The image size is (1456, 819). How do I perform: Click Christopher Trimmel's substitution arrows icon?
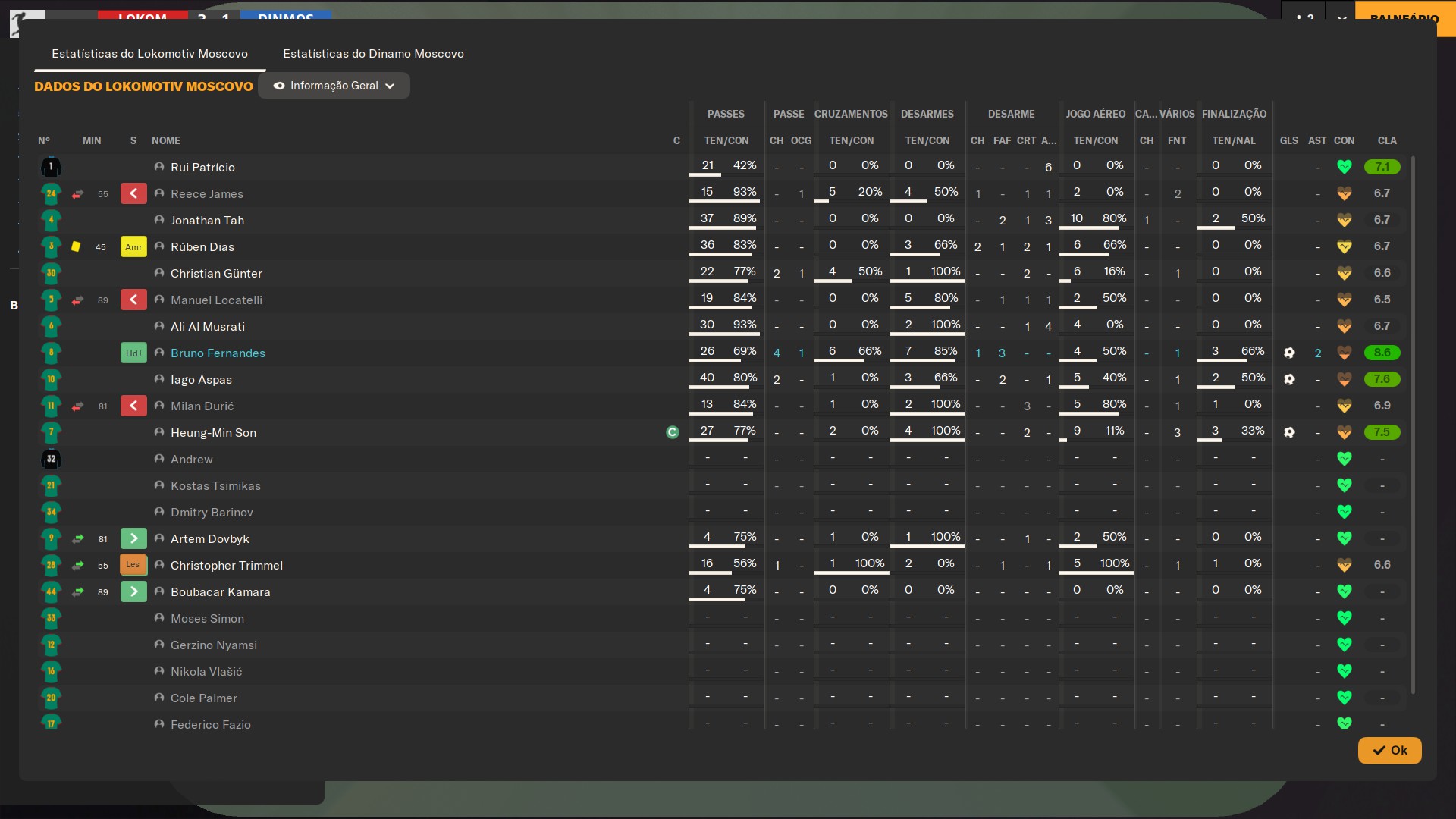pyautogui.click(x=77, y=566)
